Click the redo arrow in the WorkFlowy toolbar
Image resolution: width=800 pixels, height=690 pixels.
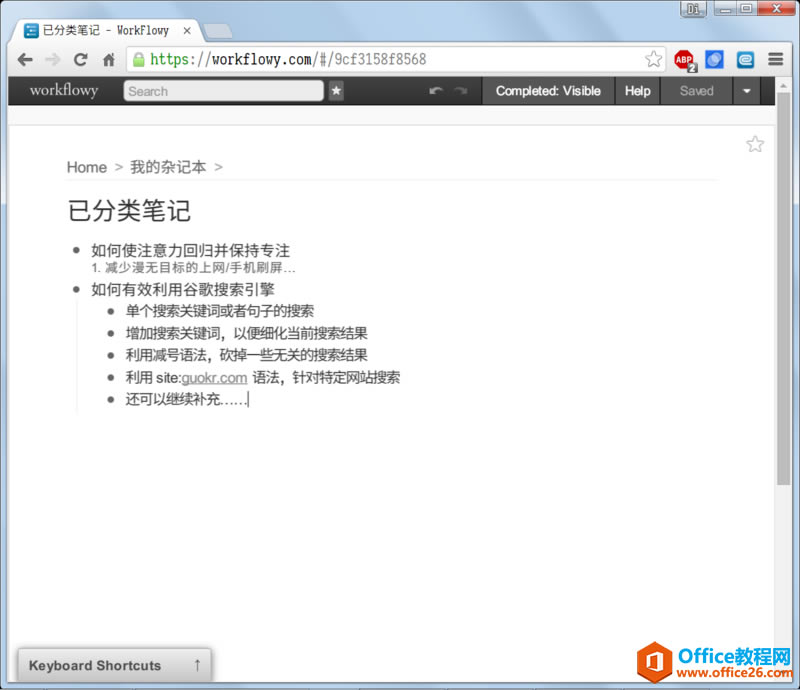tap(461, 91)
